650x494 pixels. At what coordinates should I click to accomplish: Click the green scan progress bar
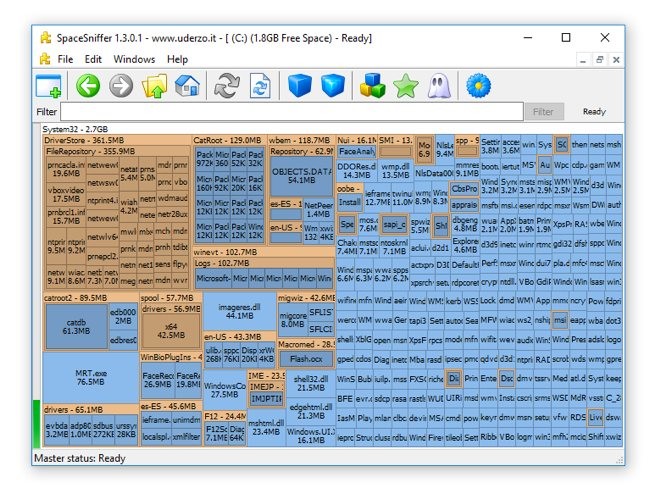36,423
